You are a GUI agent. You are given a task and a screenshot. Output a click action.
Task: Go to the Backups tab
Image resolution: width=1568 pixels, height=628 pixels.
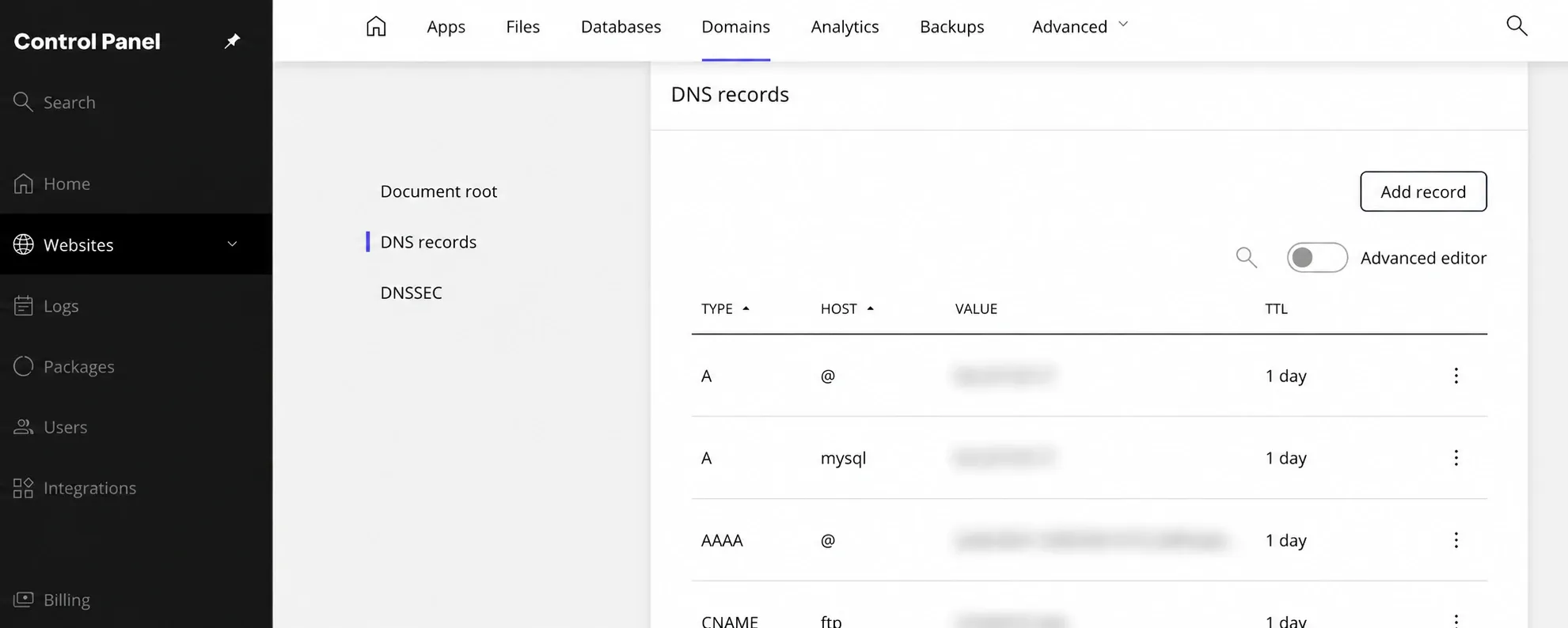(x=951, y=26)
